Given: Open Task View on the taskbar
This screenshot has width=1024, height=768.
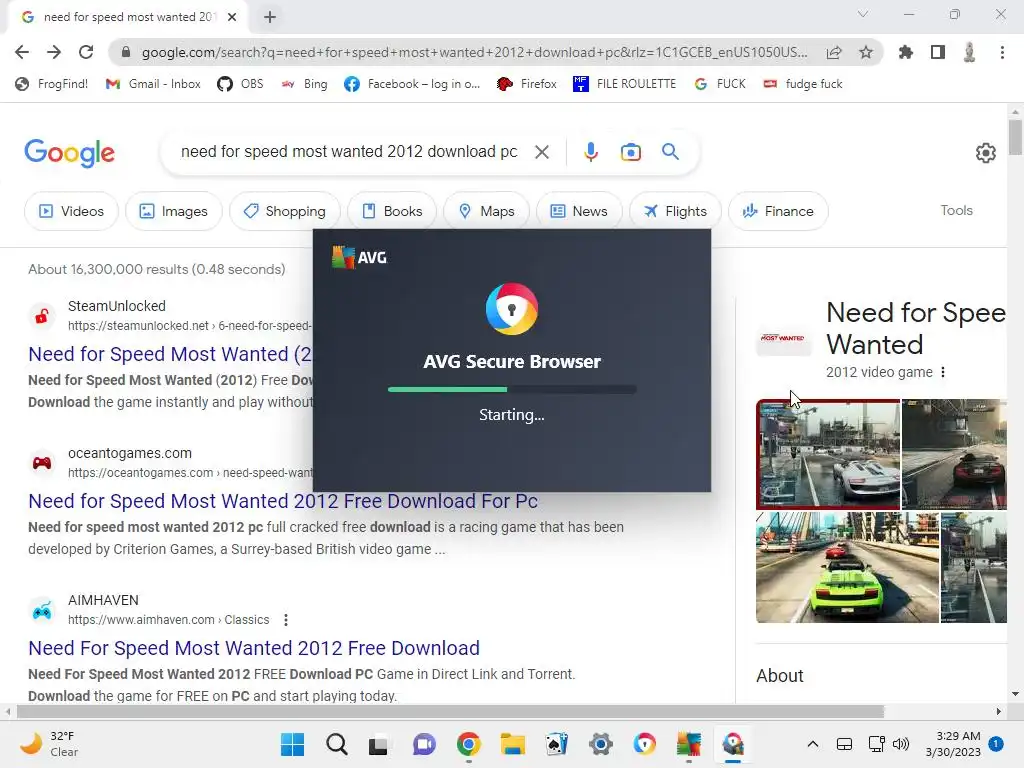Looking at the screenshot, I should pyautogui.click(x=378, y=744).
